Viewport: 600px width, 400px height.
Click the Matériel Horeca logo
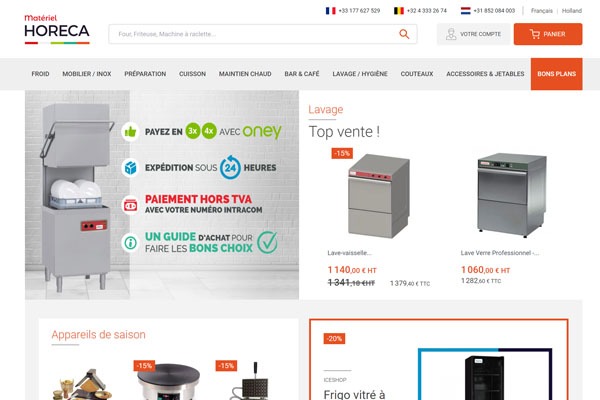[57, 30]
